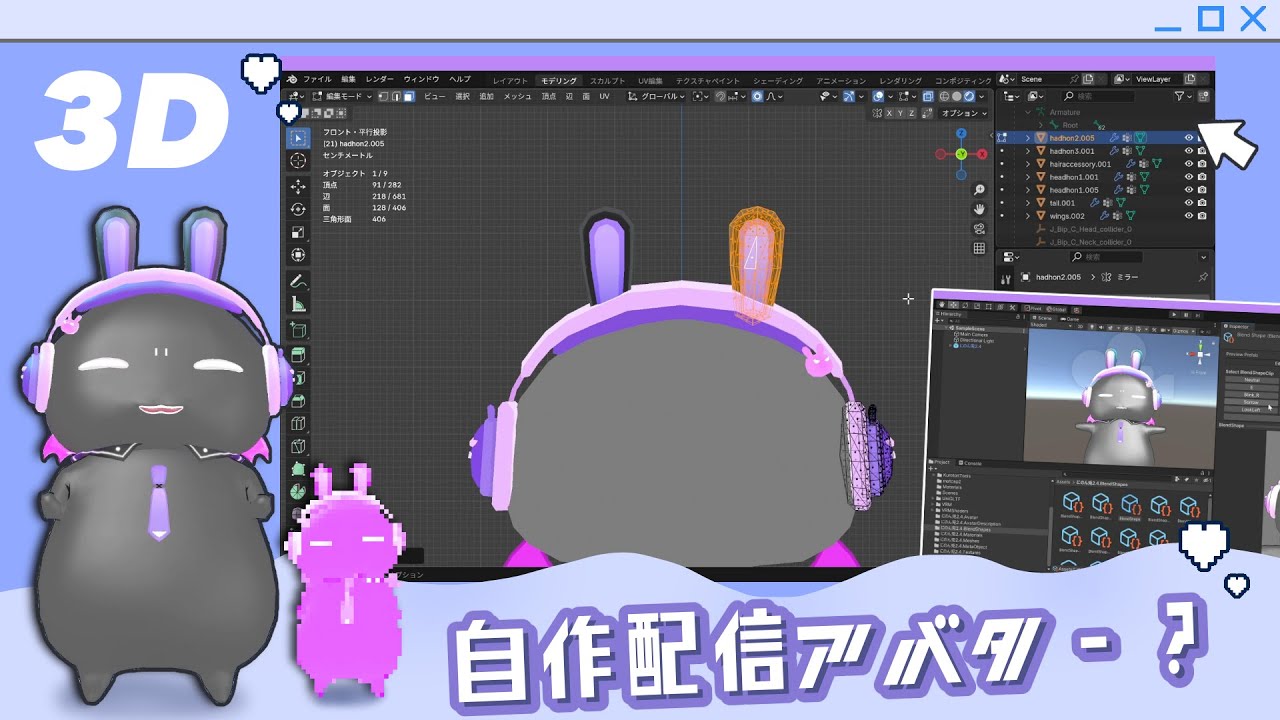Switch to the レイアウト workspace tab
Image resolution: width=1280 pixels, height=720 pixels.
point(510,80)
